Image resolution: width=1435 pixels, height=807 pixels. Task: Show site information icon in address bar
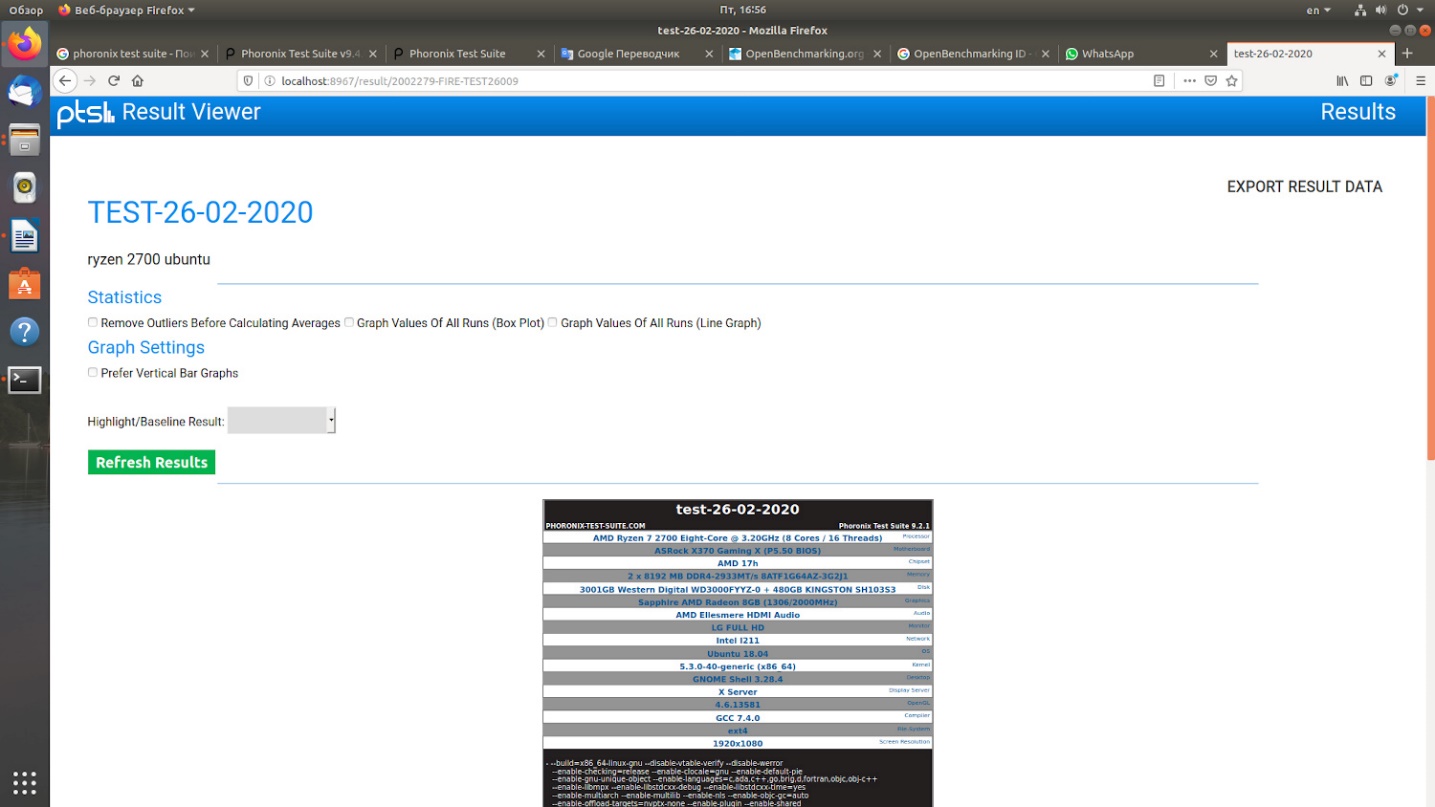(270, 81)
